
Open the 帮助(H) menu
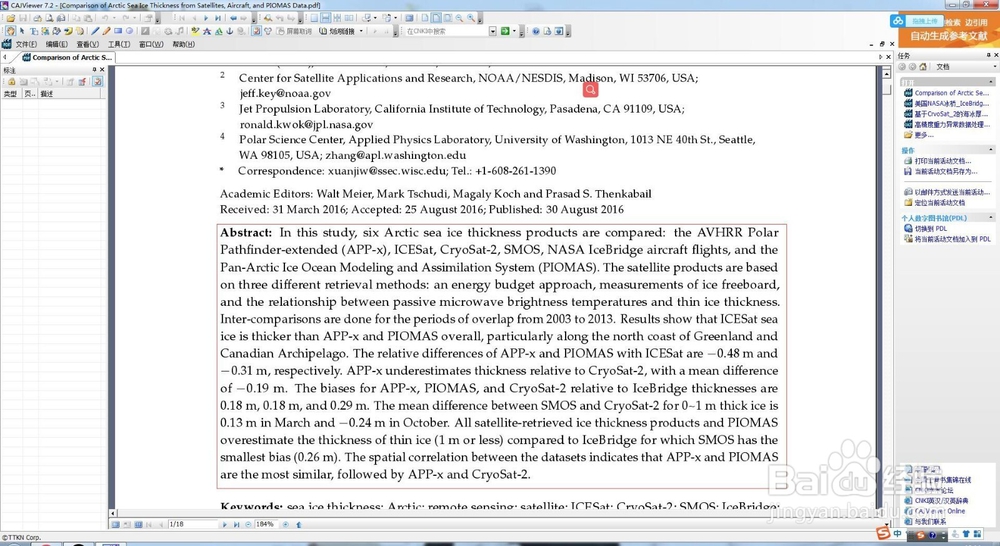[183, 44]
